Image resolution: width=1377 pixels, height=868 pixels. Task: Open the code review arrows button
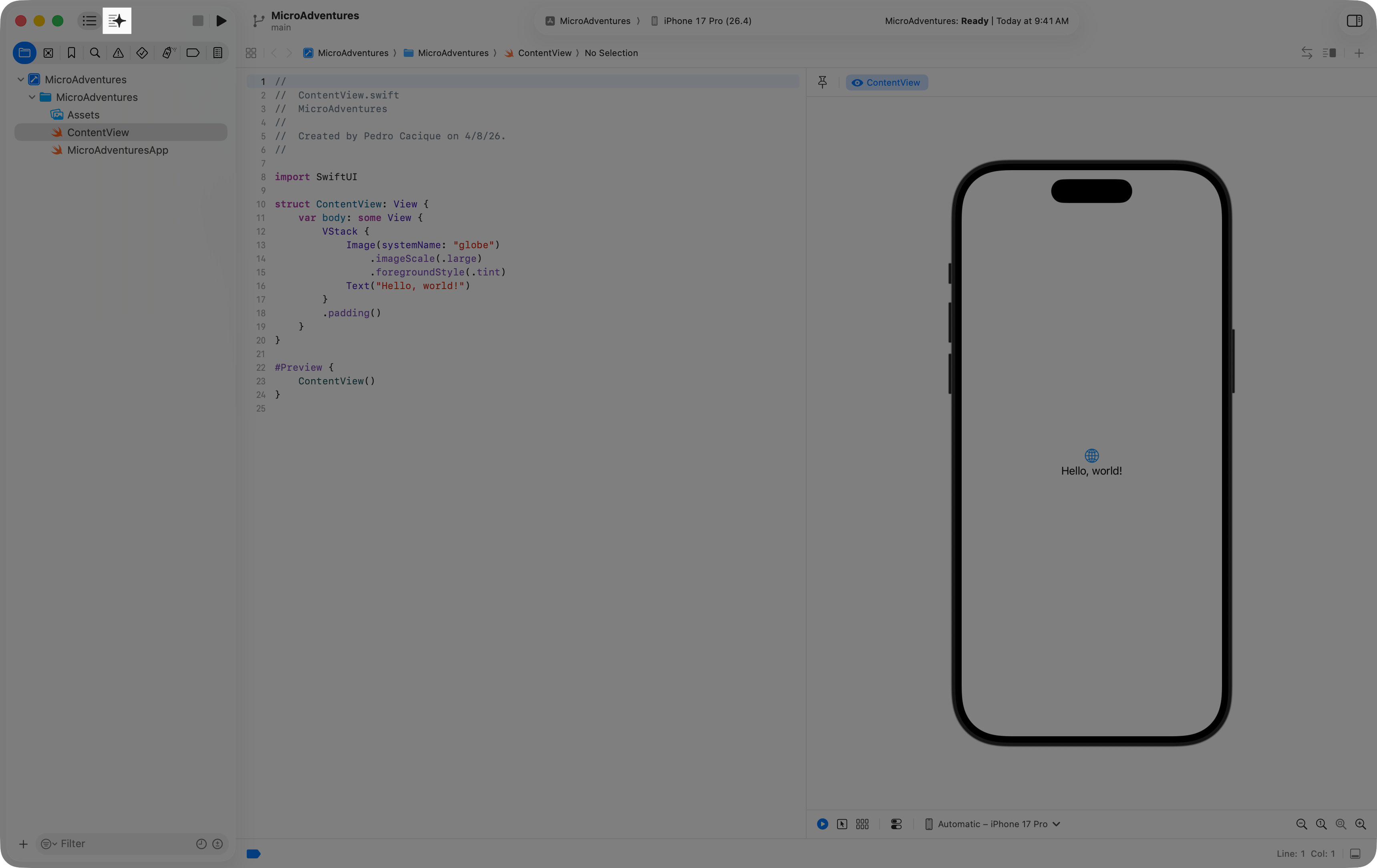coord(1307,52)
